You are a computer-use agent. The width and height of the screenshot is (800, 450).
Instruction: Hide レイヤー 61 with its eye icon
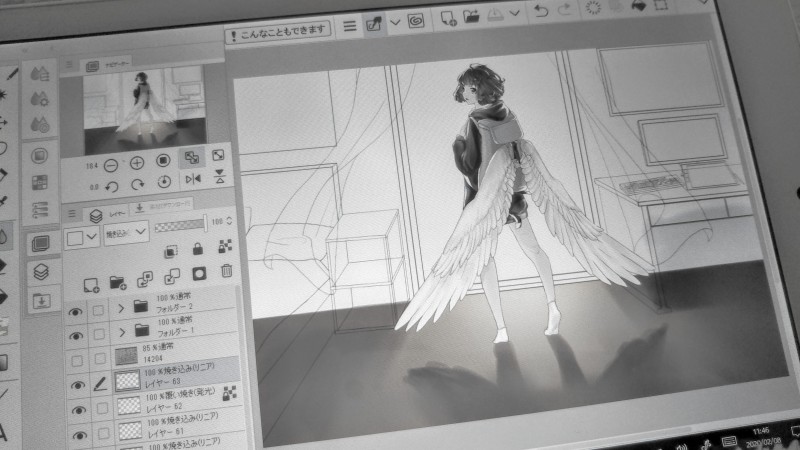[x=80, y=436]
